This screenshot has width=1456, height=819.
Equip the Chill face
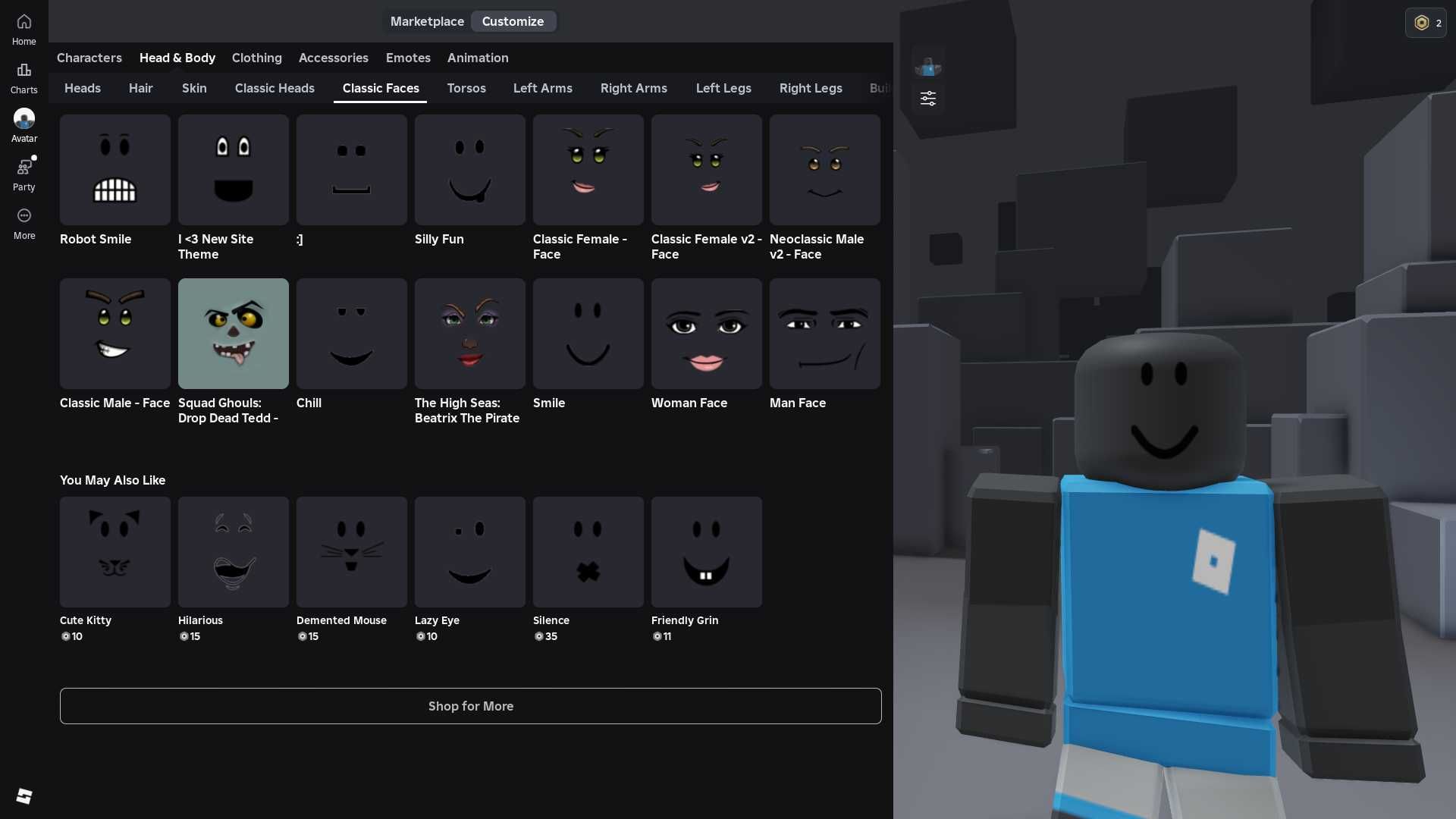352,334
